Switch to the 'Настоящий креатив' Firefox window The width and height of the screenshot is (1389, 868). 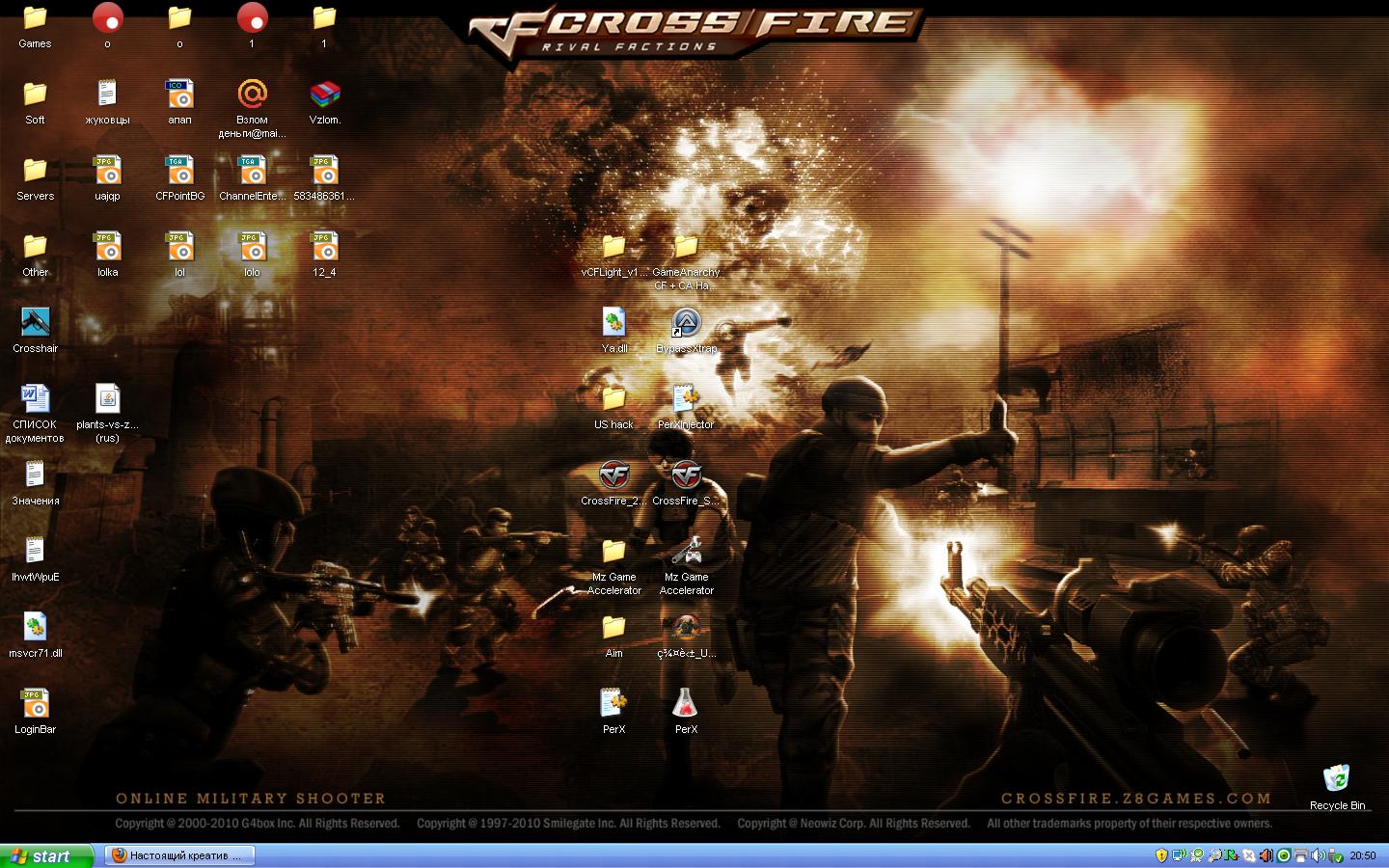click(x=179, y=855)
